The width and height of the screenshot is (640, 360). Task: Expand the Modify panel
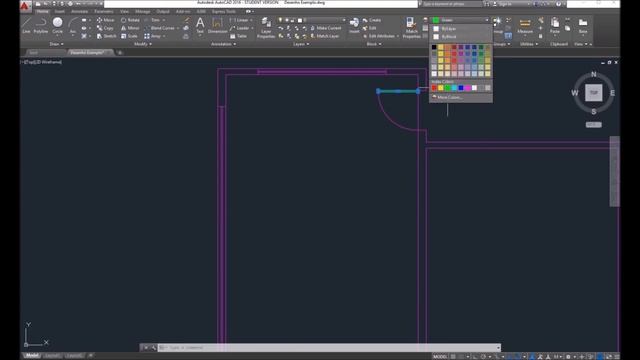142,44
